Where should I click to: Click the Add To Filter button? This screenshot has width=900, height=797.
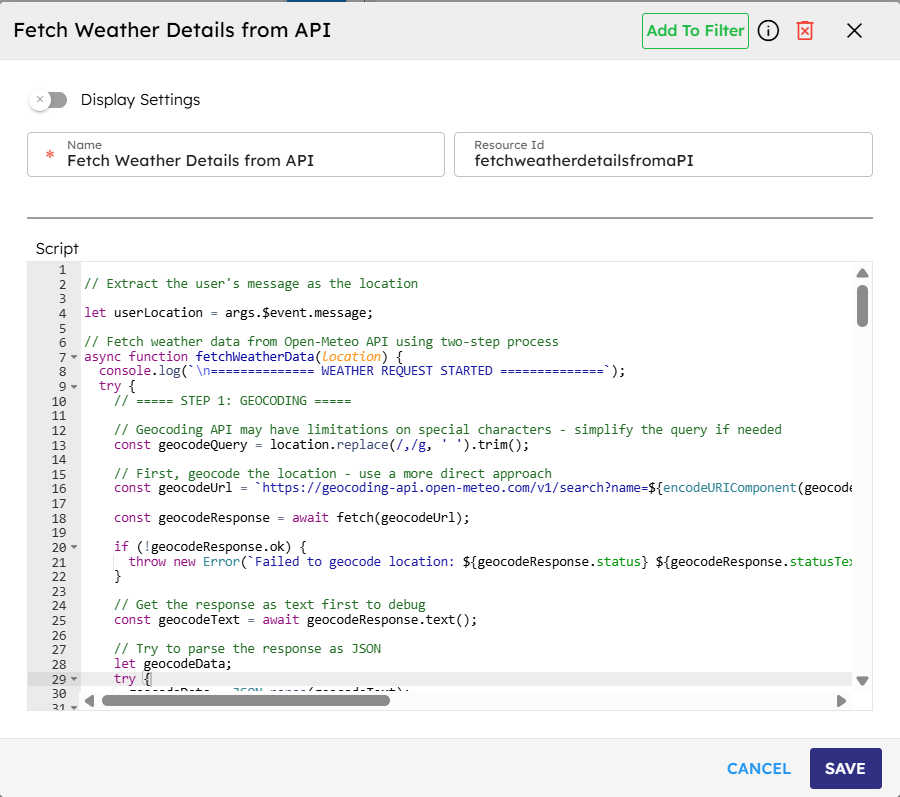pyautogui.click(x=695, y=31)
